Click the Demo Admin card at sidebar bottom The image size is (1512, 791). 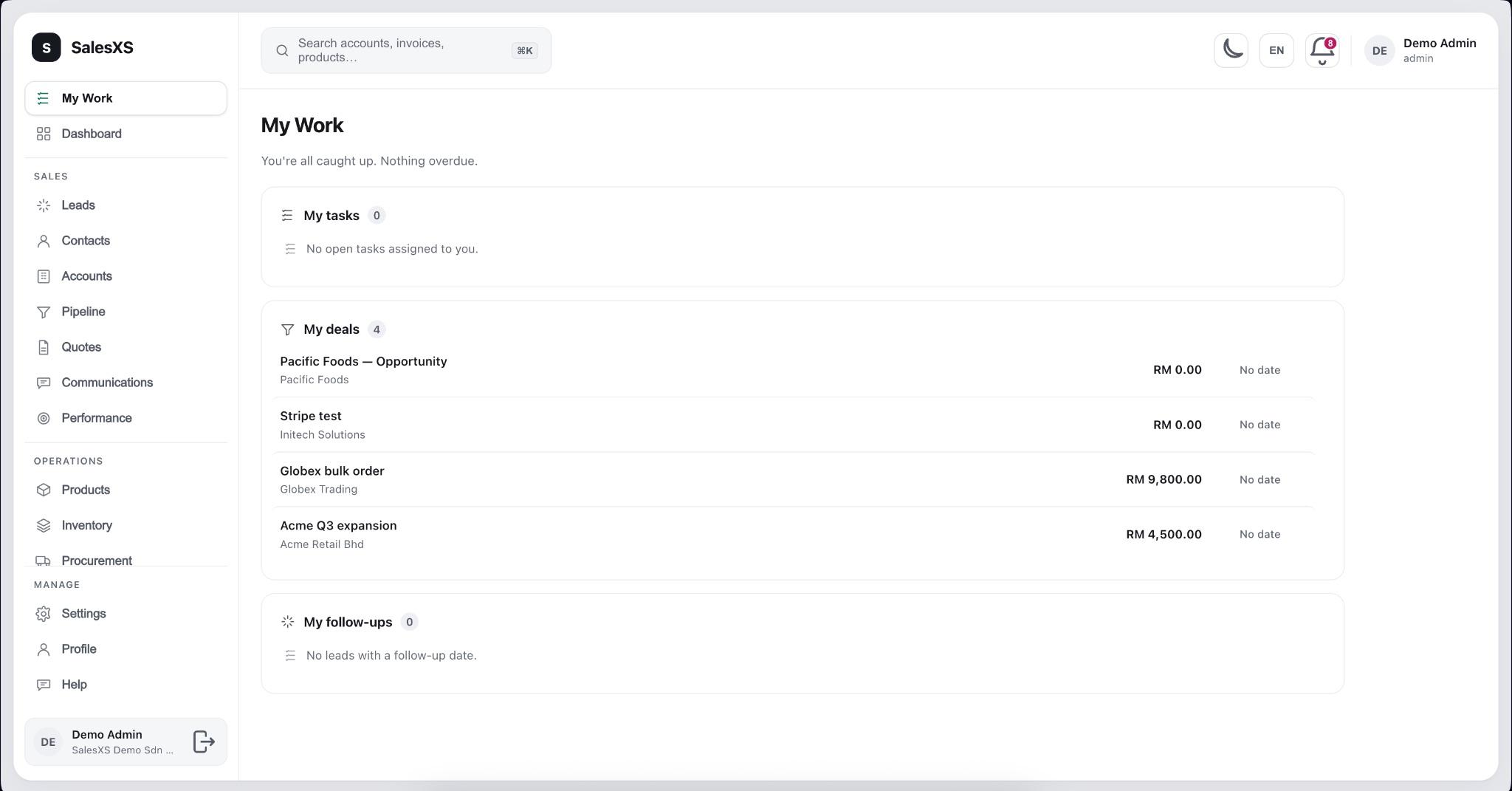tap(126, 742)
